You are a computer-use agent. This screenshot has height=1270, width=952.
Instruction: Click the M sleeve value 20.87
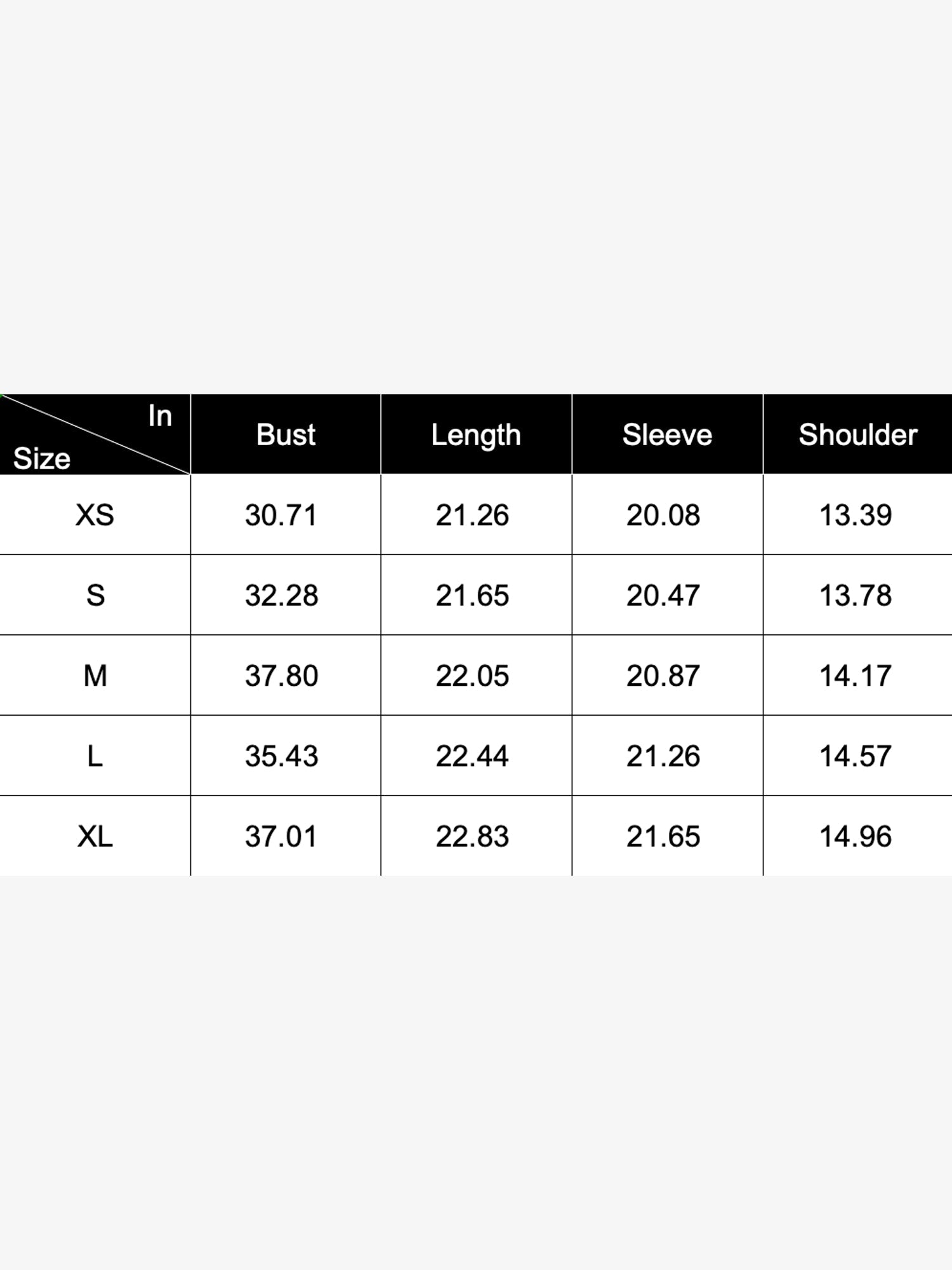click(663, 676)
